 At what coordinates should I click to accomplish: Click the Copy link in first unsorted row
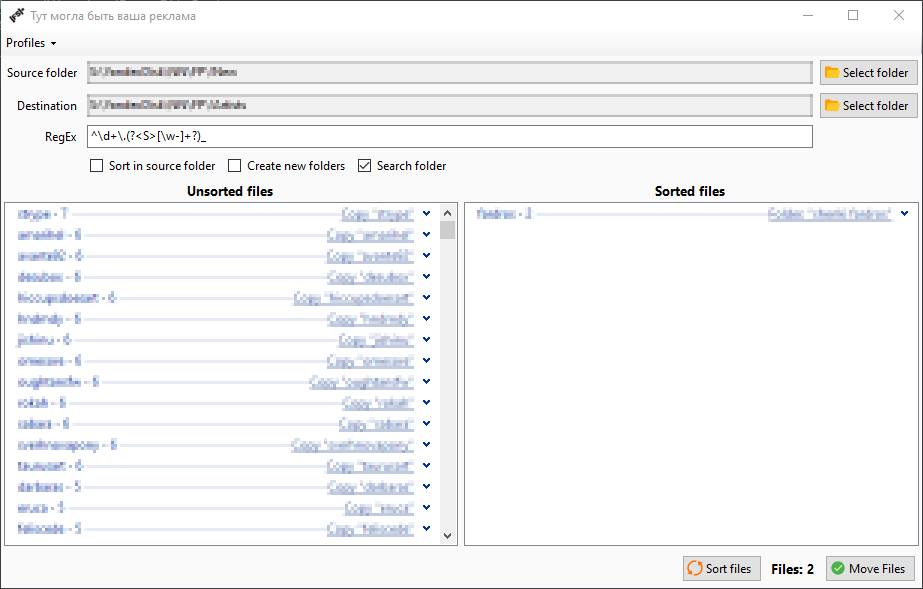point(377,214)
